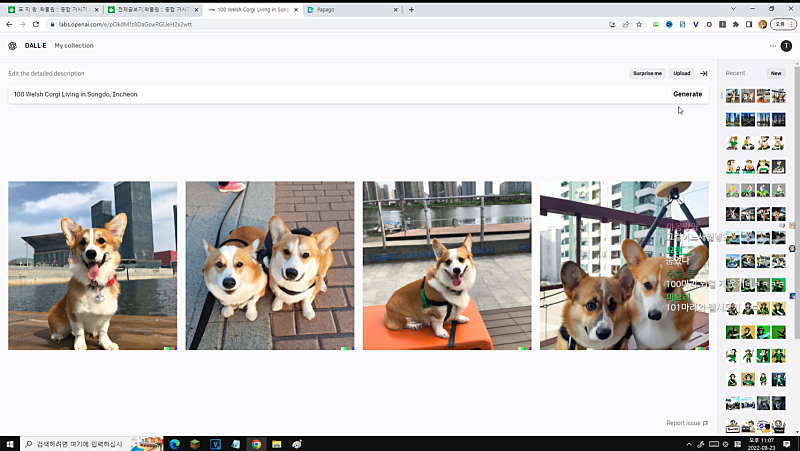This screenshot has height=451, width=800.
Task: Open the first generated corgi image
Action: pos(92,265)
